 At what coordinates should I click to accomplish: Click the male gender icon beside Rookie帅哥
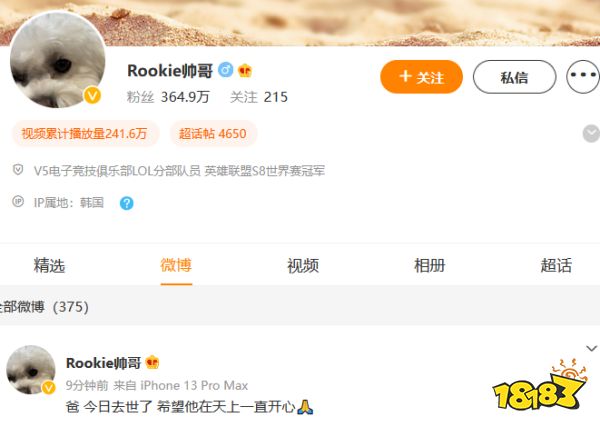[226, 70]
